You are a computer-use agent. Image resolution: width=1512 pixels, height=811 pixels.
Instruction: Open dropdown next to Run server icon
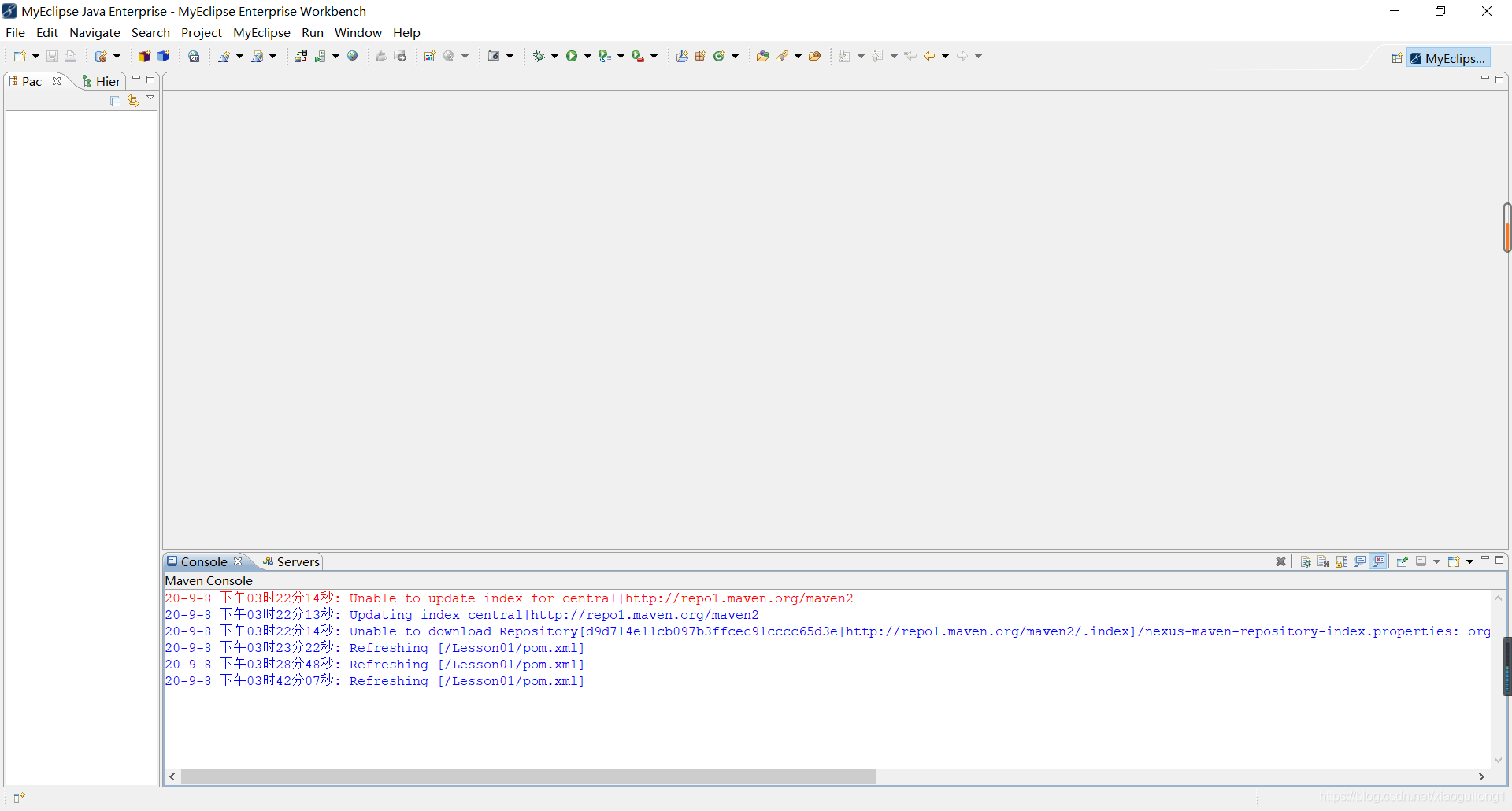pos(335,56)
